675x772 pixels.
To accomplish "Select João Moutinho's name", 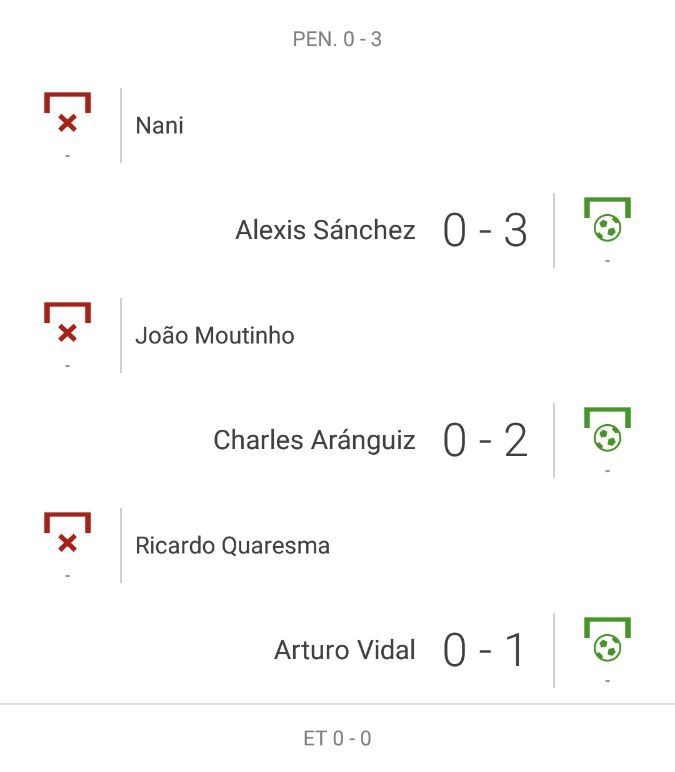I will pyautogui.click(x=215, y=336).
